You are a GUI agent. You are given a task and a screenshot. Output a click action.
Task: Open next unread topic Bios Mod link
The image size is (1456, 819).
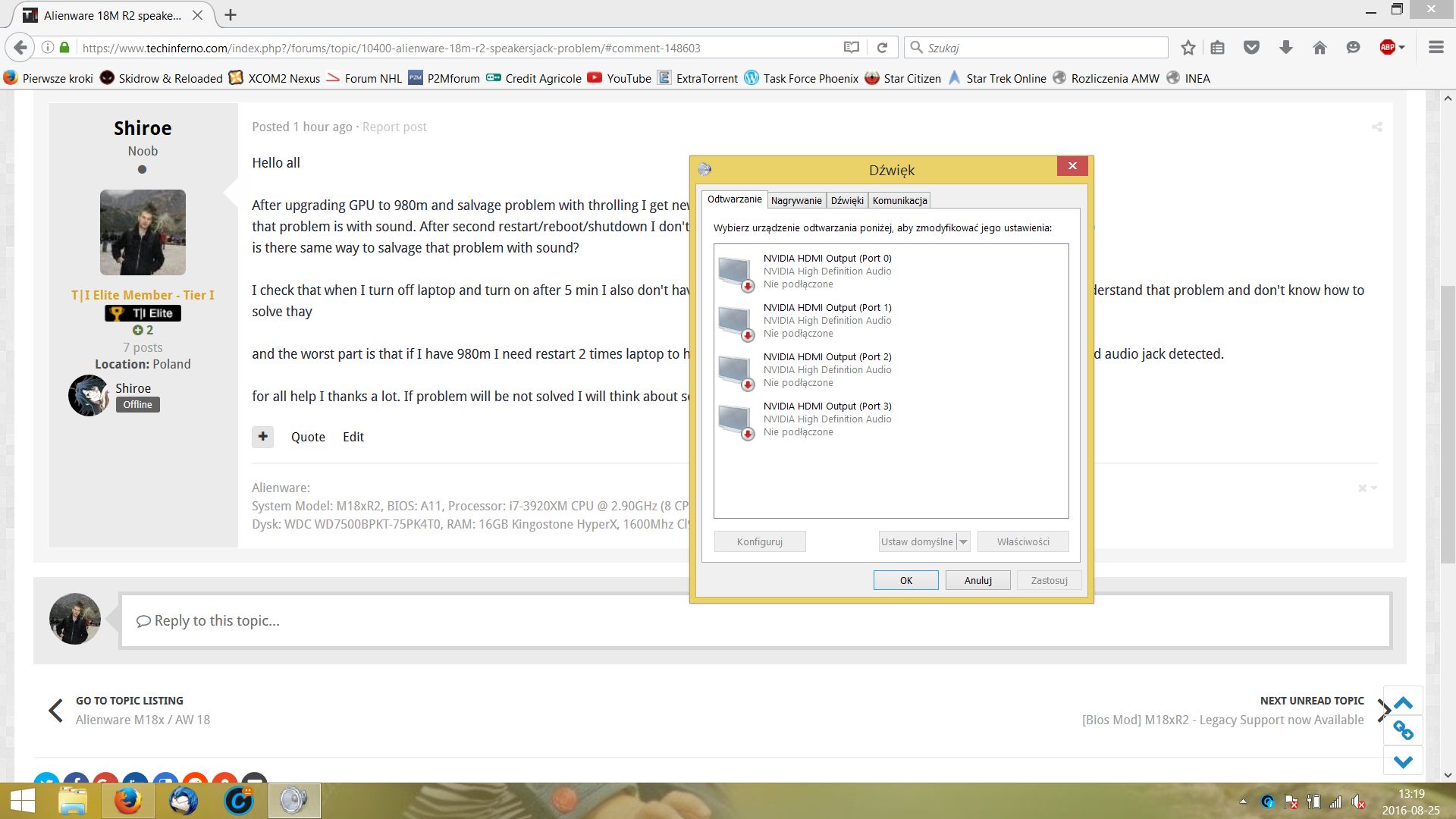tap(1222, 720)
